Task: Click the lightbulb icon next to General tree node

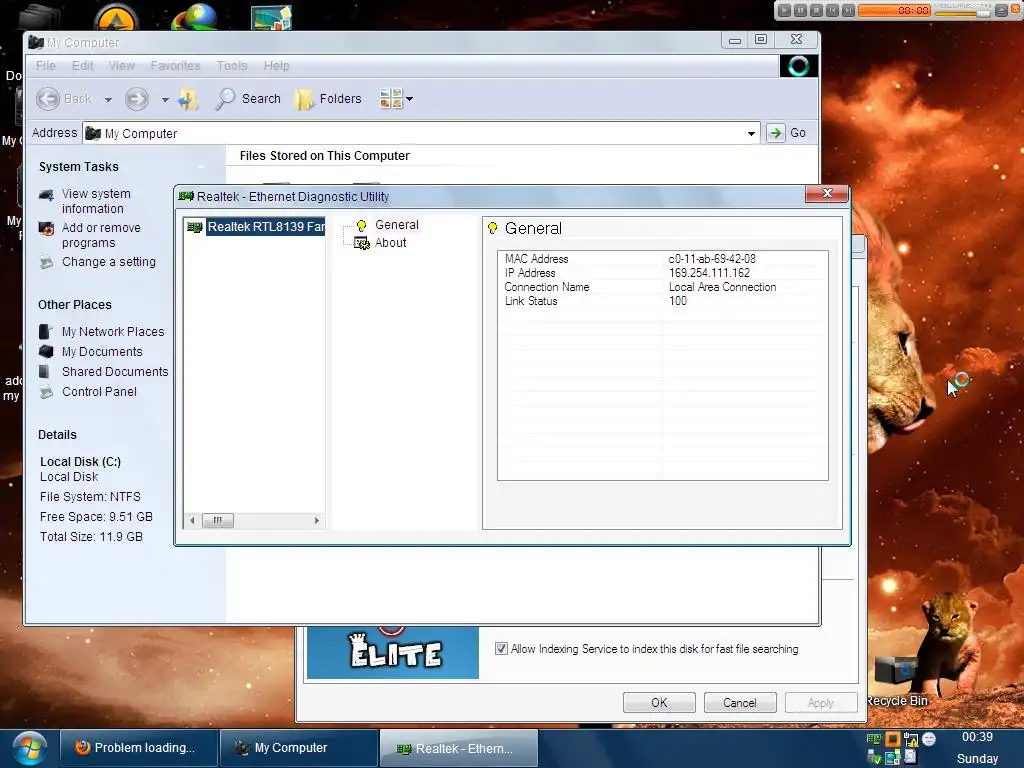Action: tap(361, 225)
